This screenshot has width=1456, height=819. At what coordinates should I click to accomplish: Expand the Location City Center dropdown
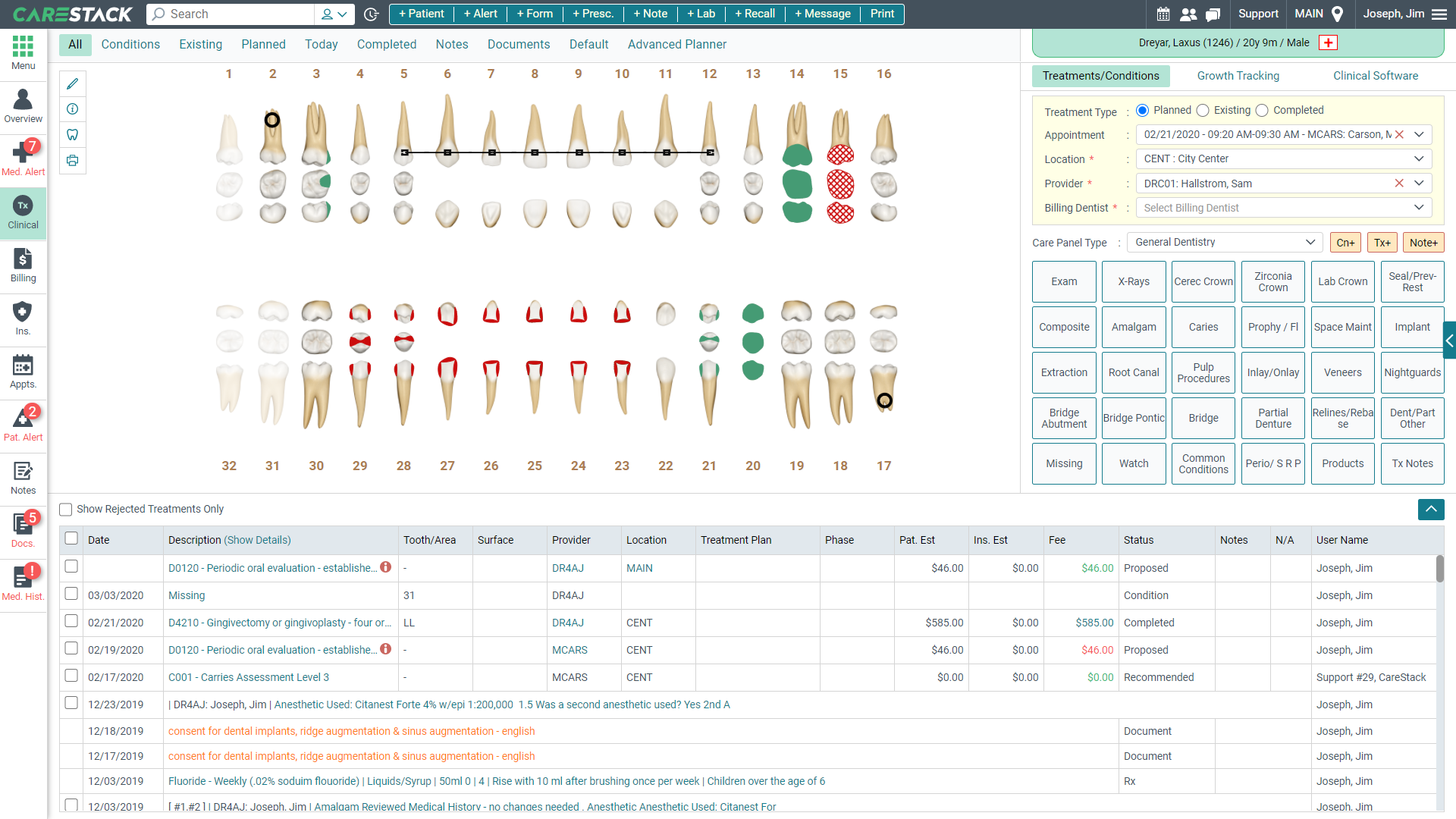tap(1283, 159)
